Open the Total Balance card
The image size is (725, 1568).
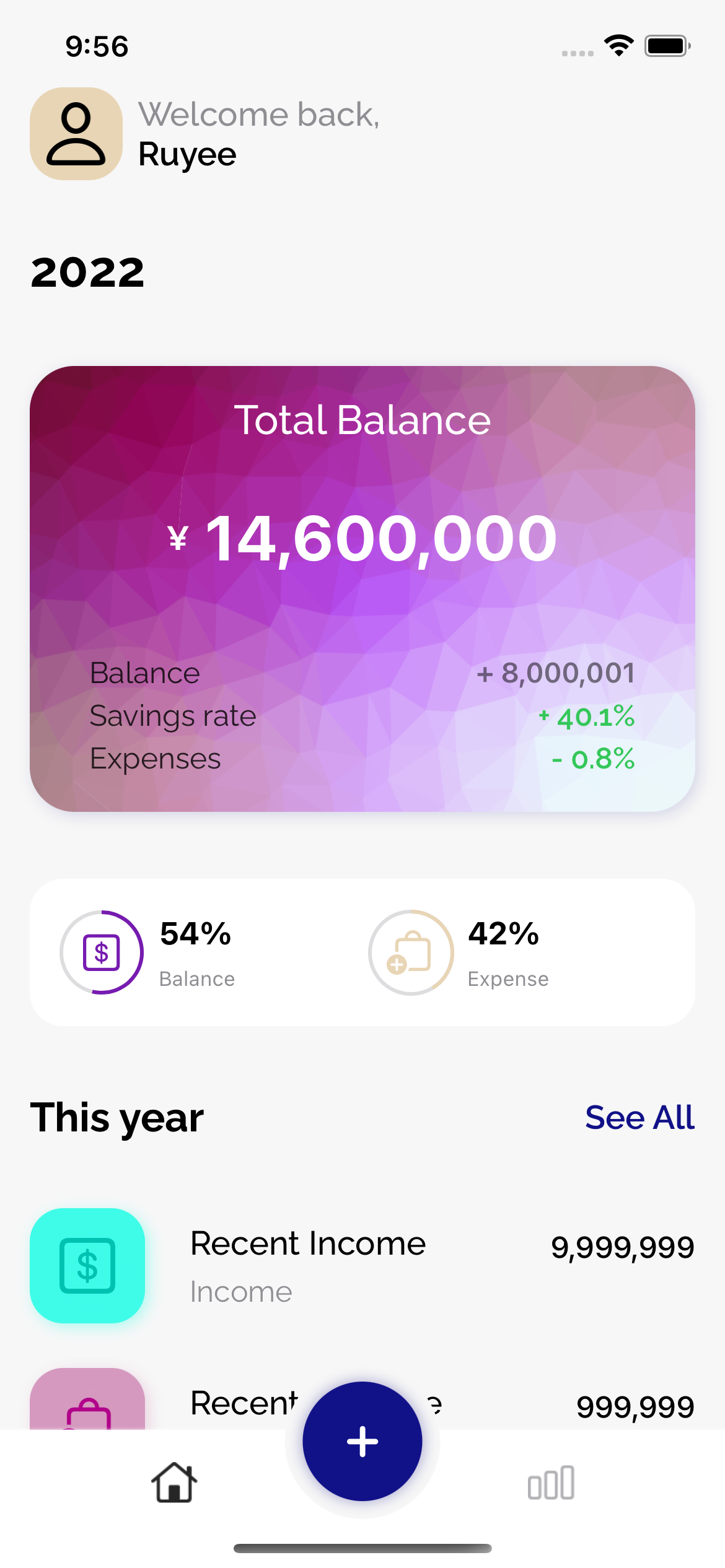click(362, 588)
